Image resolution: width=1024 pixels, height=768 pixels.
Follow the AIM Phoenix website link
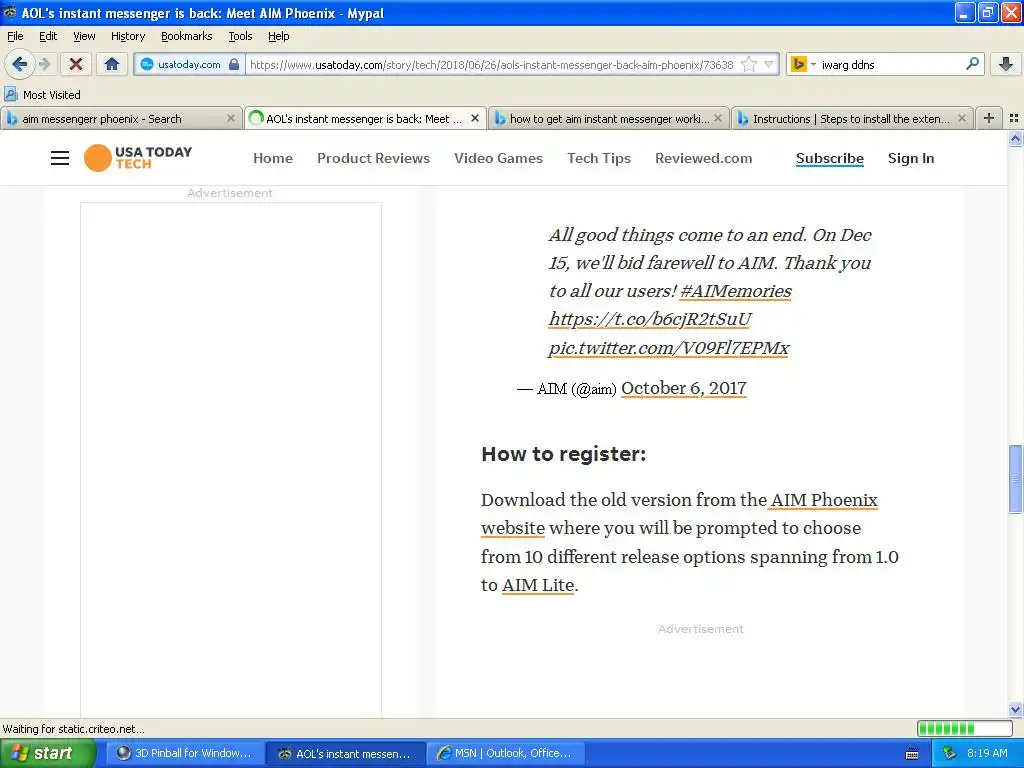click(824, 500)
